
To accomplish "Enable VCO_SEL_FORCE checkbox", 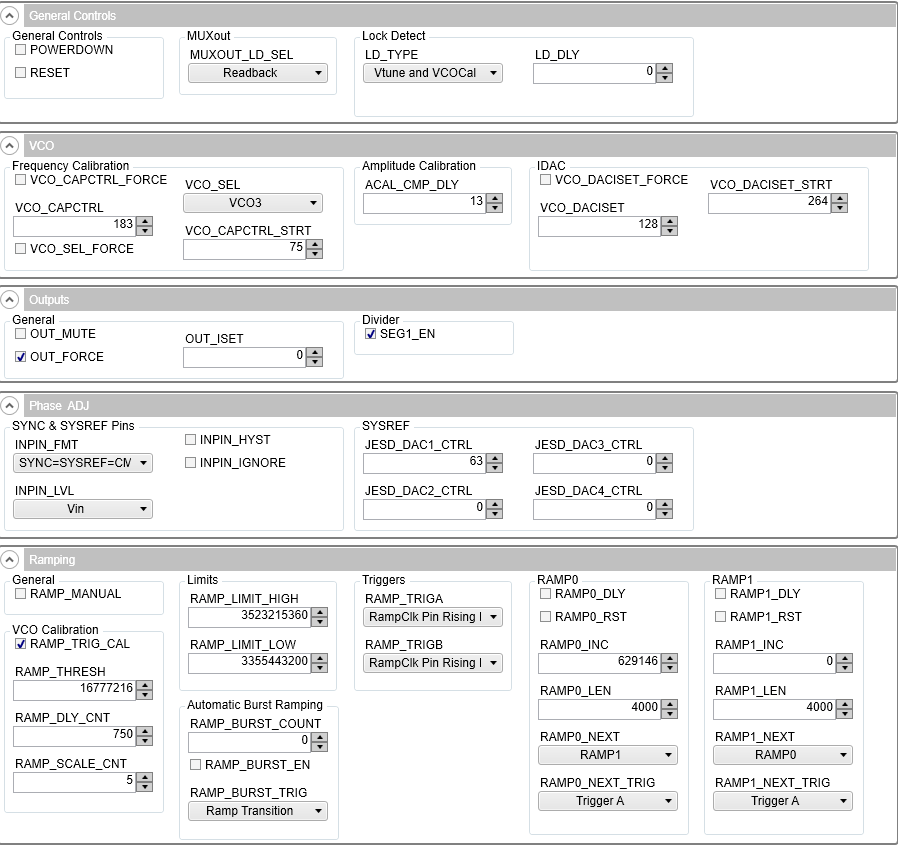I will [21, 249].
